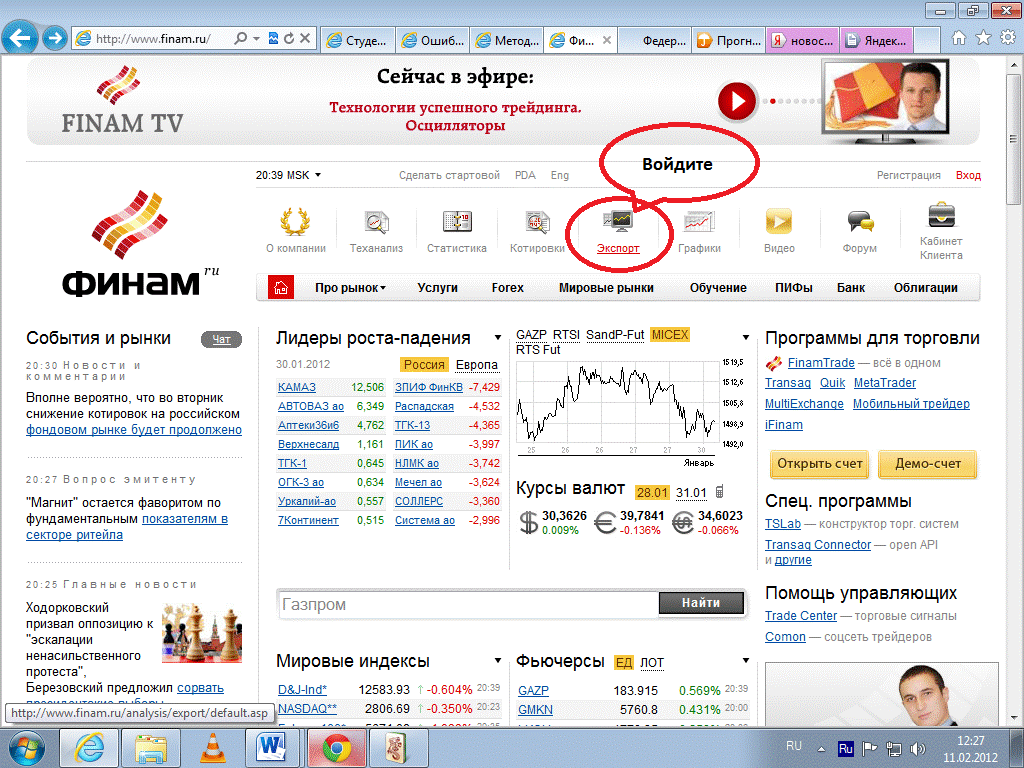Open the Кабинет Клиента briefcase icon
Image resolution: width=1024 pixels, height=768 pixels.
(941, 216)
